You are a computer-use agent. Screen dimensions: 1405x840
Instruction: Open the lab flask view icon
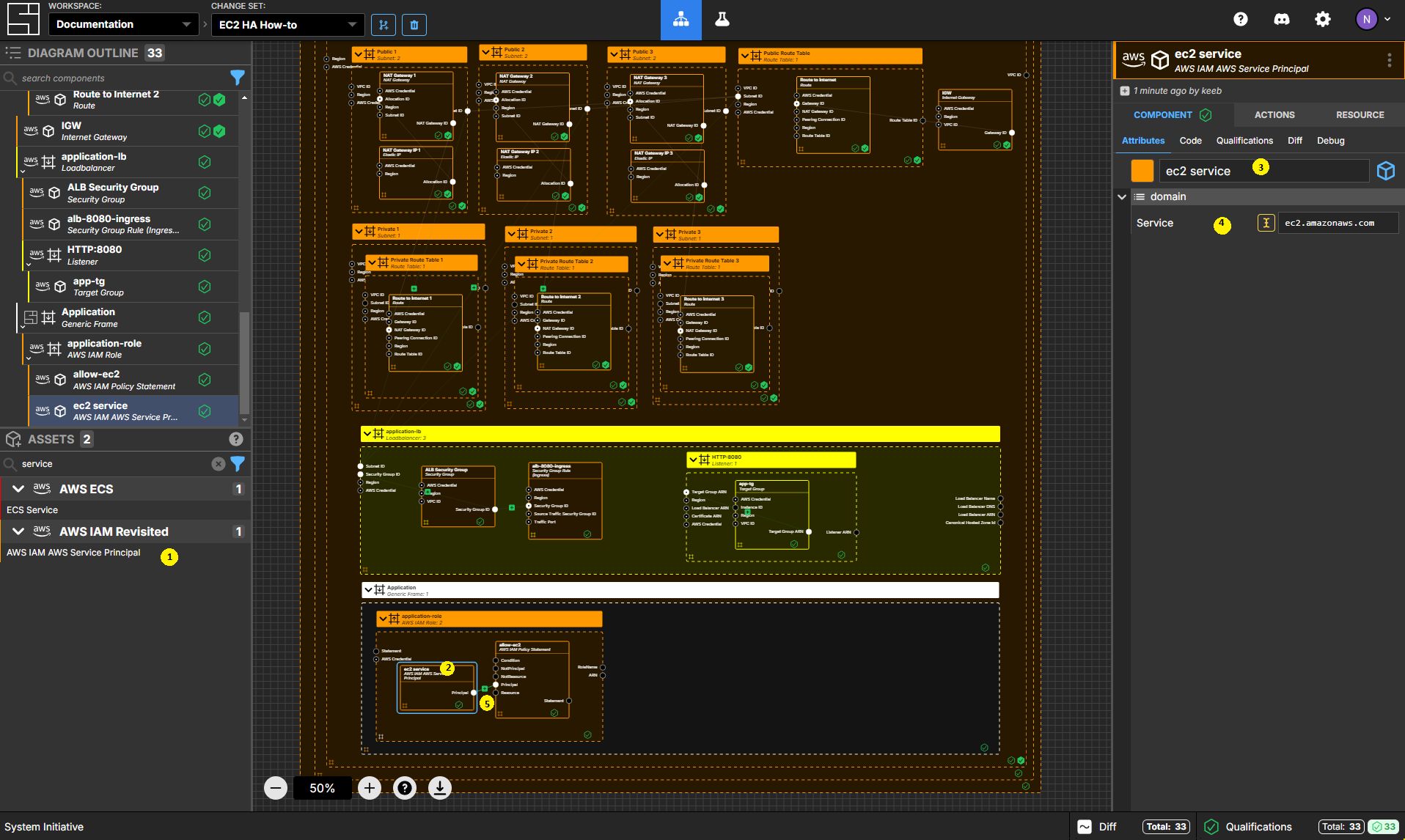(x=722, y=20)
